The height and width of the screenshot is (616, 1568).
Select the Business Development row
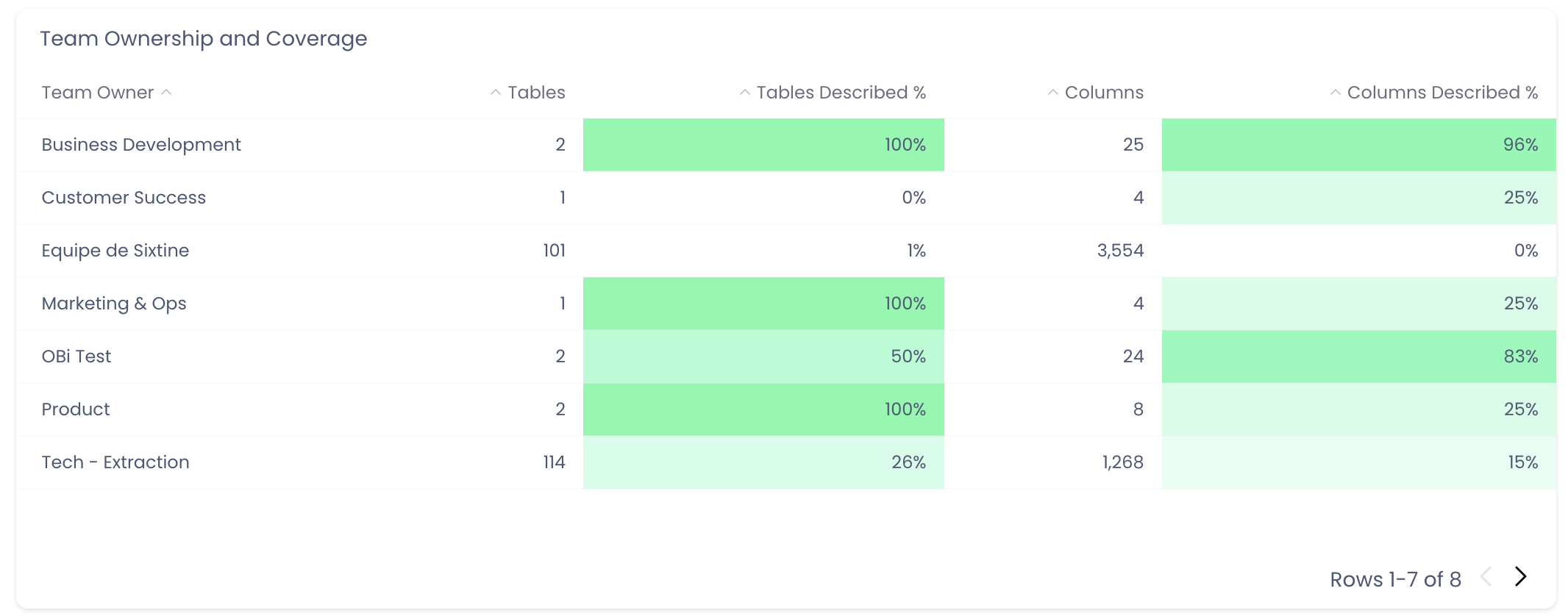[x=141, y=145]
